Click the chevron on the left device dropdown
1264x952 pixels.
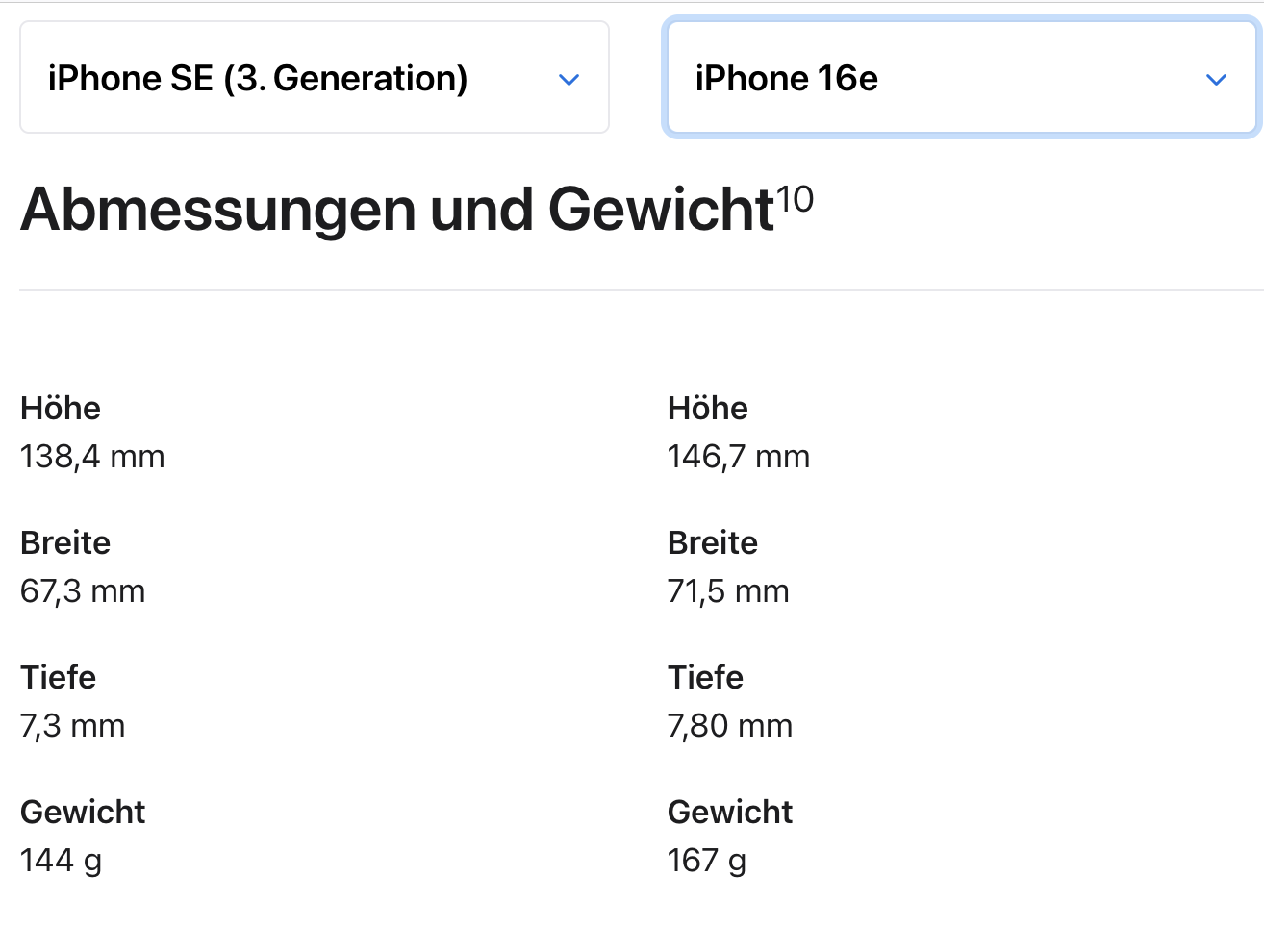pos(569,80)
